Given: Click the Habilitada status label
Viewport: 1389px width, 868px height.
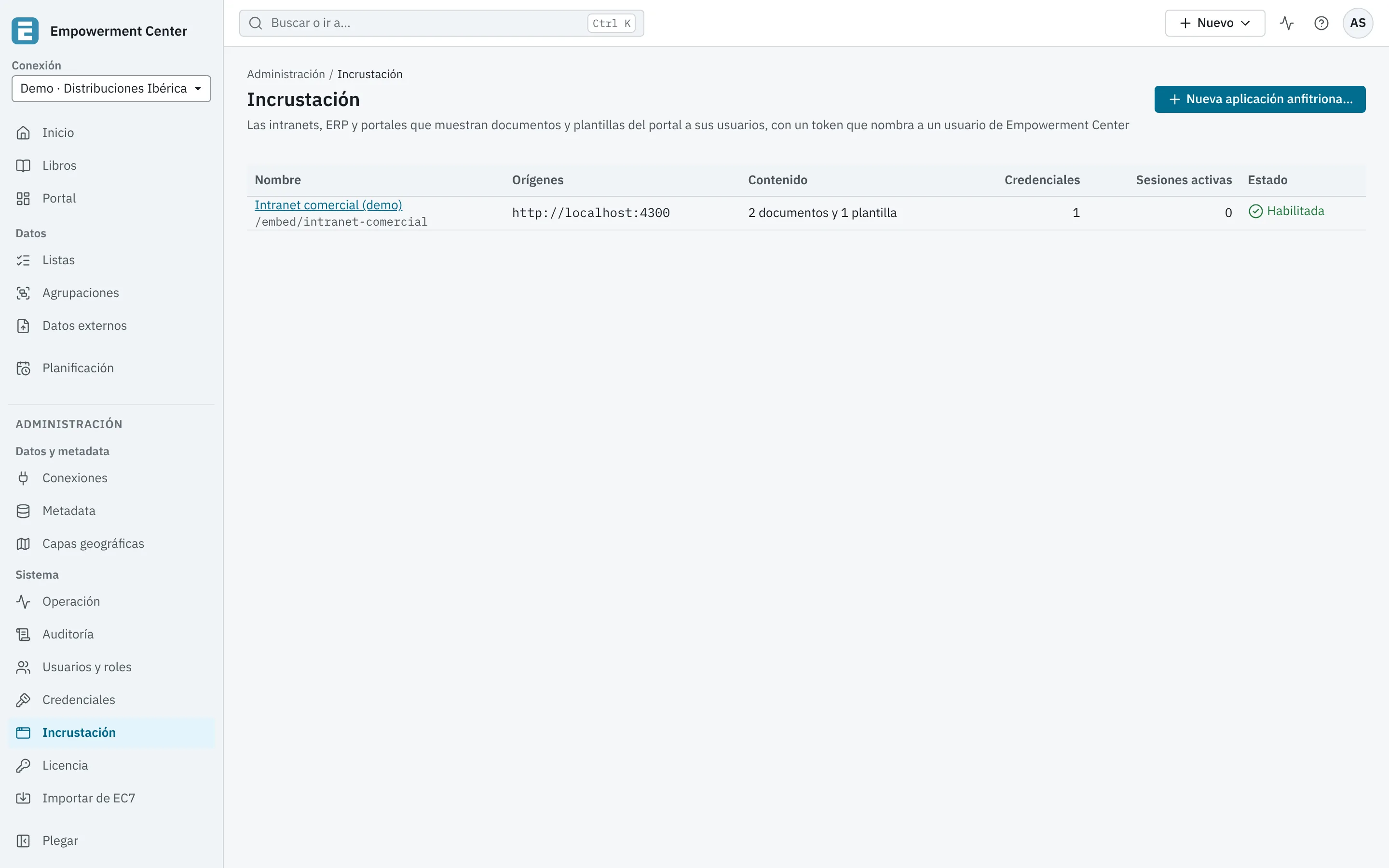Looking at the screenshot, I should pos(1286,211).
